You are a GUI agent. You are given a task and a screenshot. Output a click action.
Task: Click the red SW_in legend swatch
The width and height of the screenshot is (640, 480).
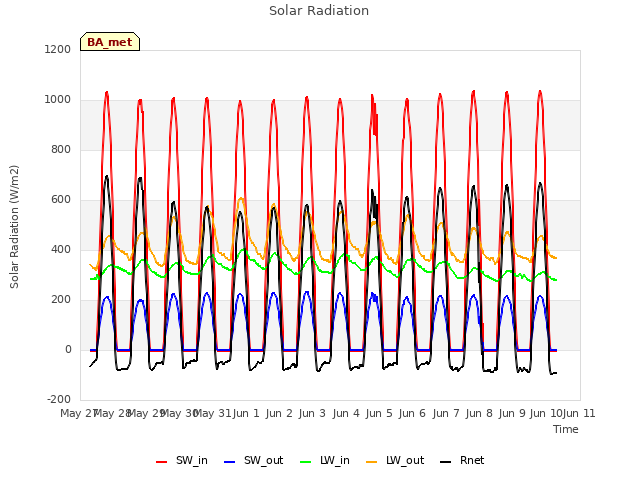[x=162, y=462]
